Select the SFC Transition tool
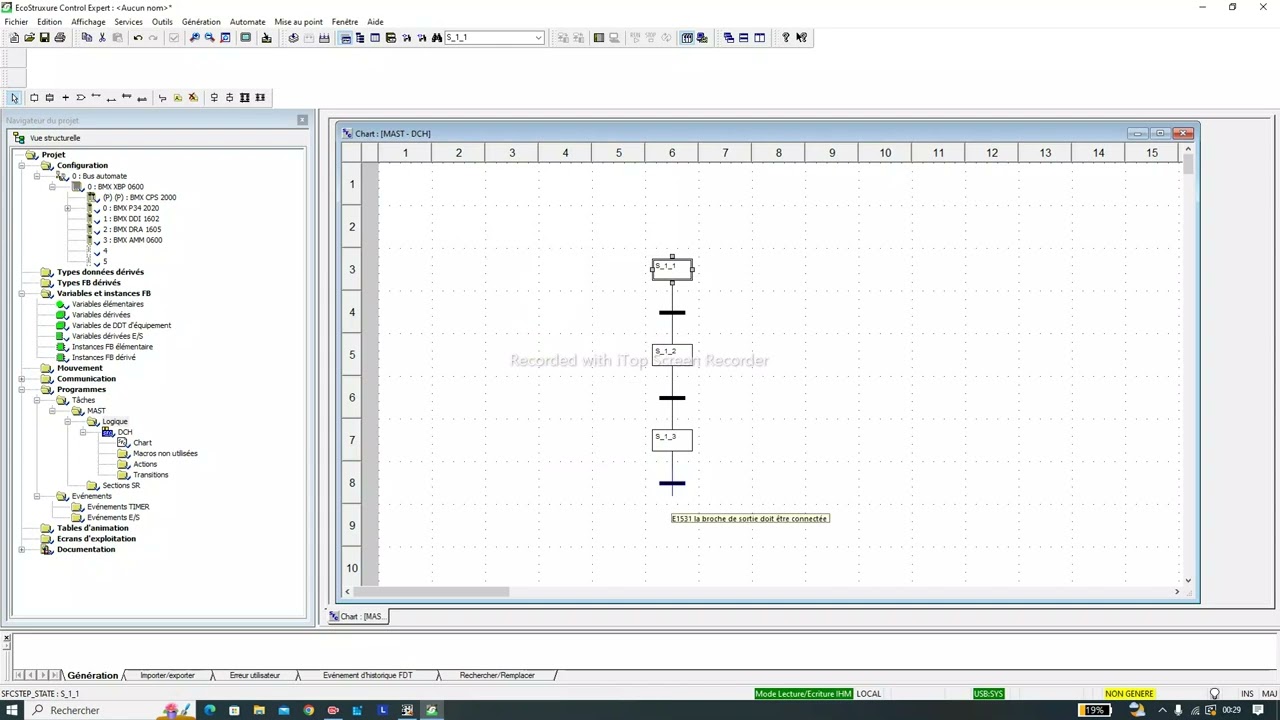1280x720 pixels. [65, 98]
